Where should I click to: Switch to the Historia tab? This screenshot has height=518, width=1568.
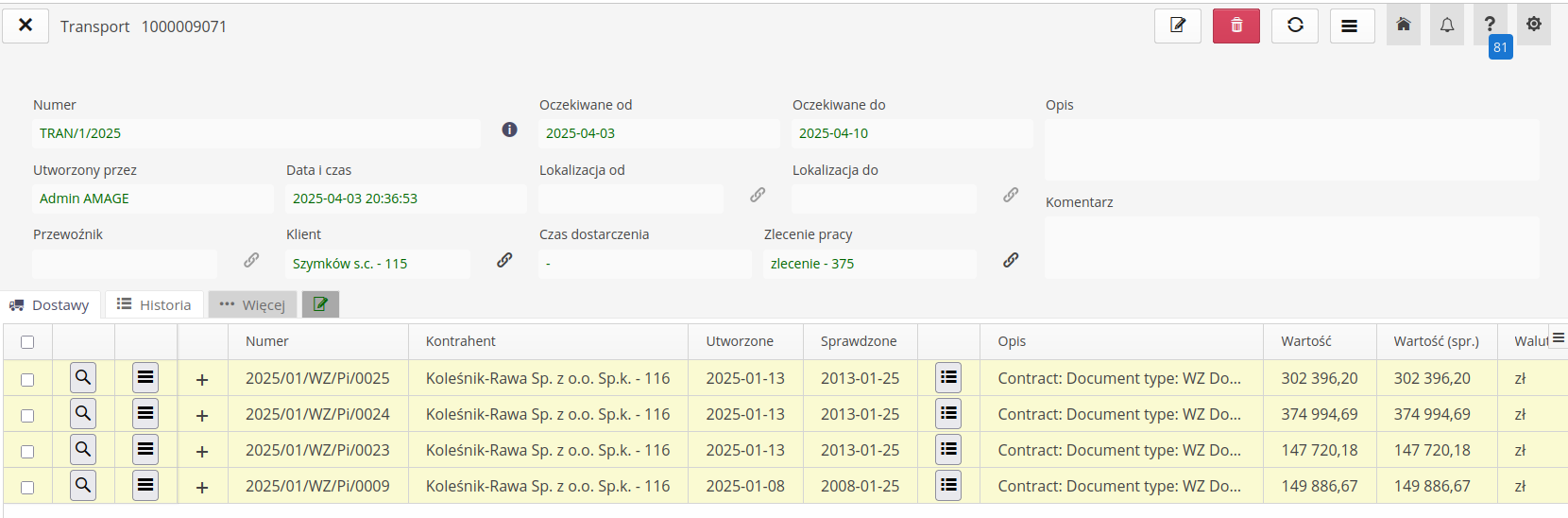(x=154, y=304)
